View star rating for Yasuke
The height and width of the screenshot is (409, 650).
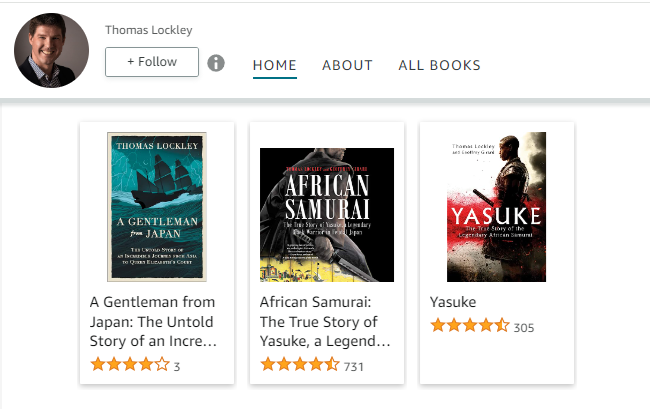469,326
